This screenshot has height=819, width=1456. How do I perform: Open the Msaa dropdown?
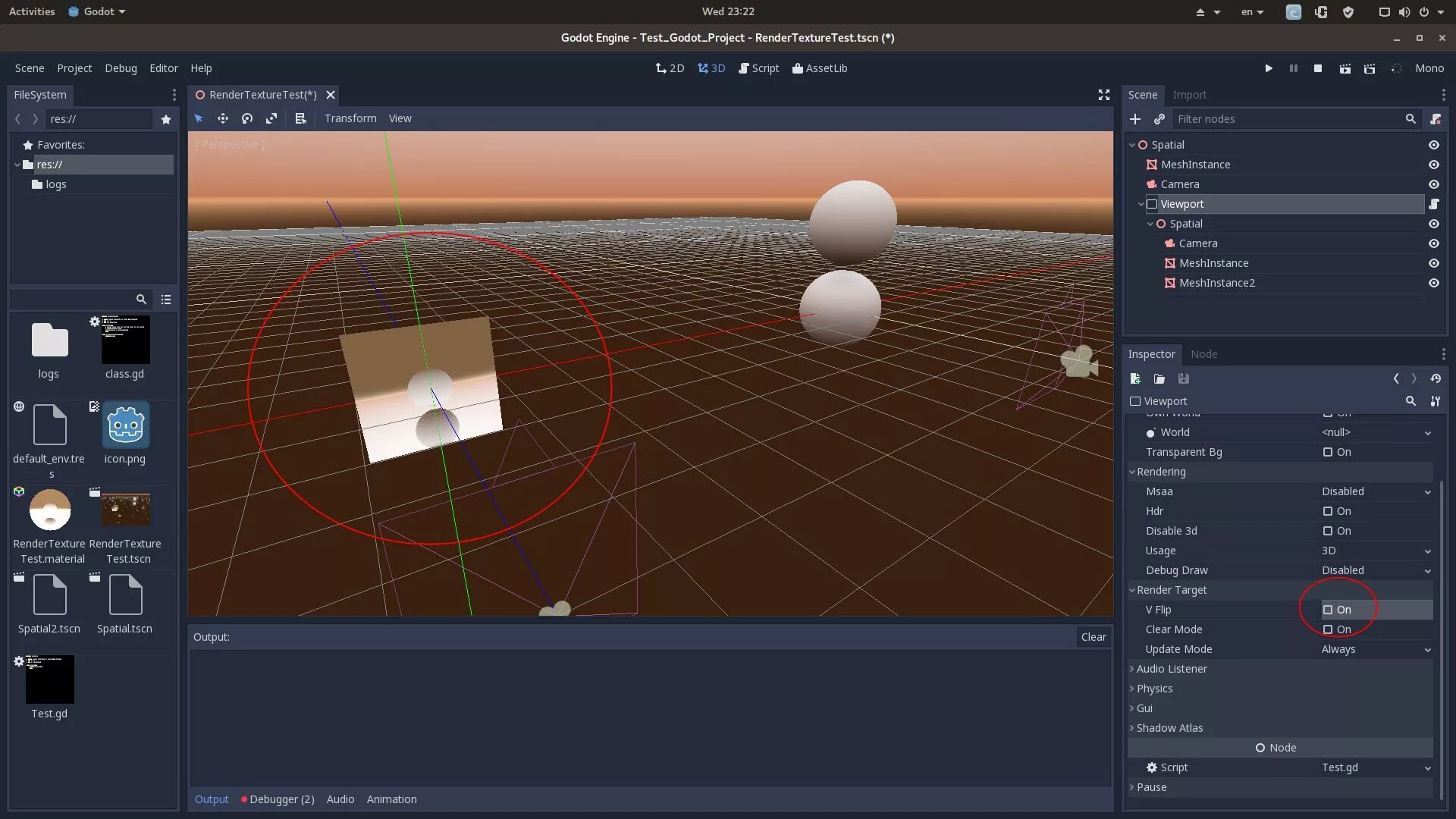pos(1376,491)
